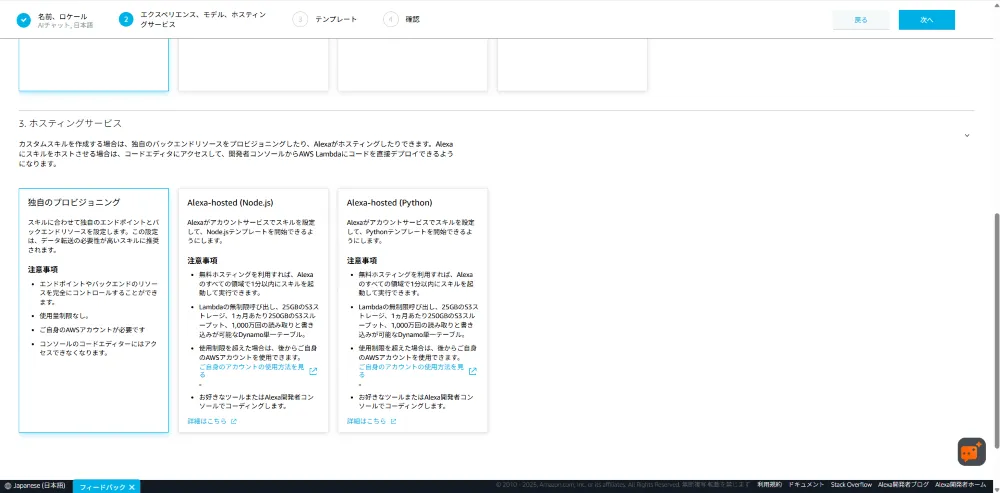
Task: Click external icon next to Python 詳細はこちら
Action: point(393,422)
